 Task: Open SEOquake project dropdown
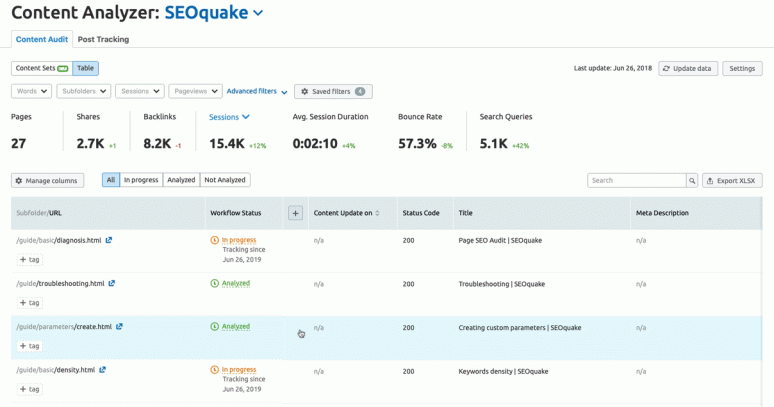214,13
